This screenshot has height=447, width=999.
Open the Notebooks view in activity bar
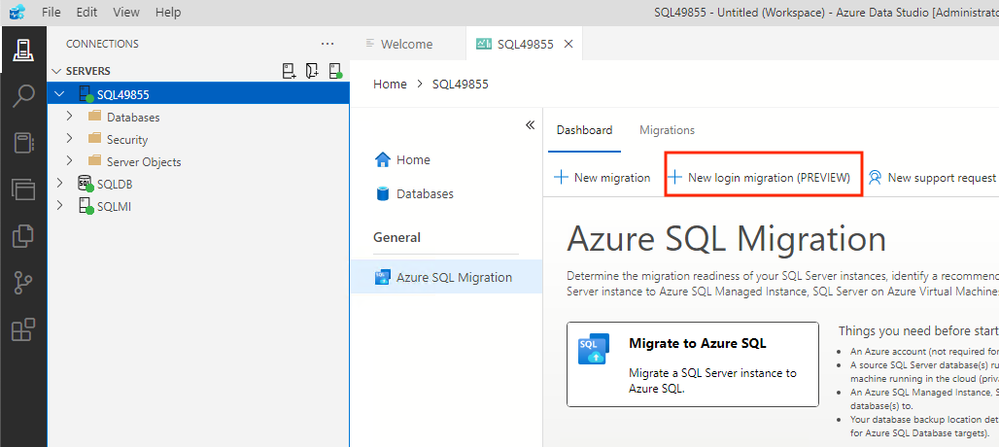click(23, 143)
